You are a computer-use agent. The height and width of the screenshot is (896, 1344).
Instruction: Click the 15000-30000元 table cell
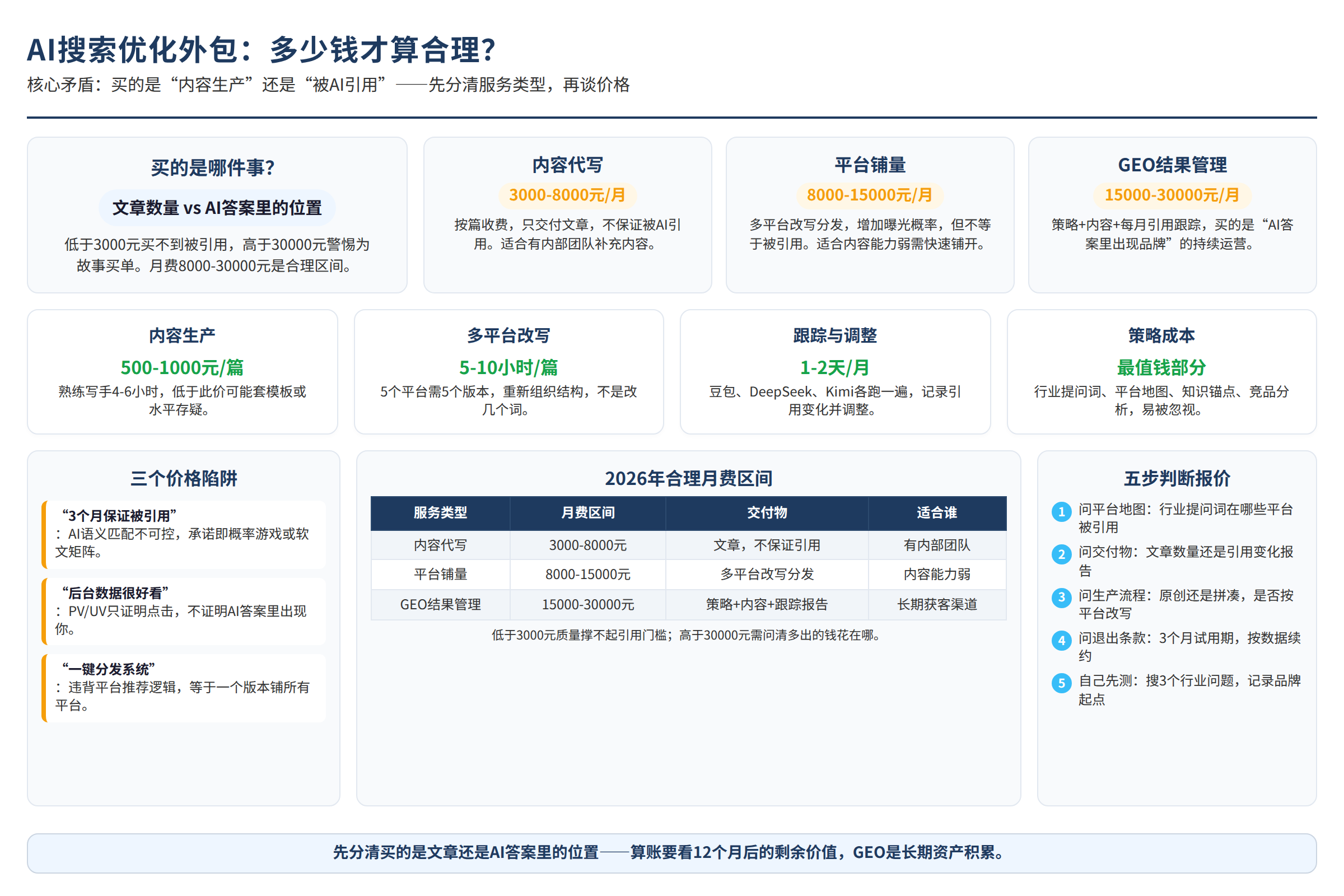coord(588,605)
